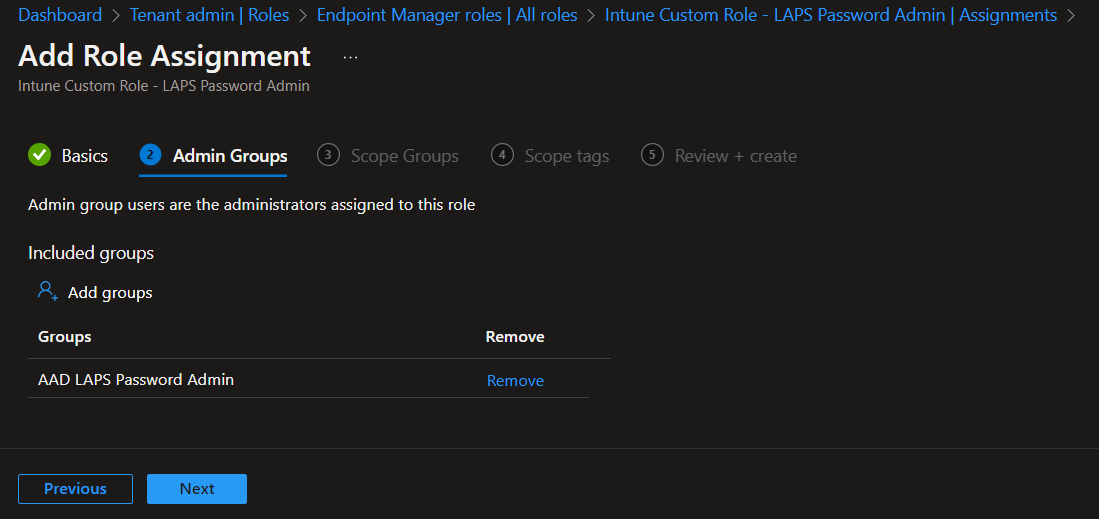Click the Next button
The image size is (1099, 519).
[x=197, y=489]
